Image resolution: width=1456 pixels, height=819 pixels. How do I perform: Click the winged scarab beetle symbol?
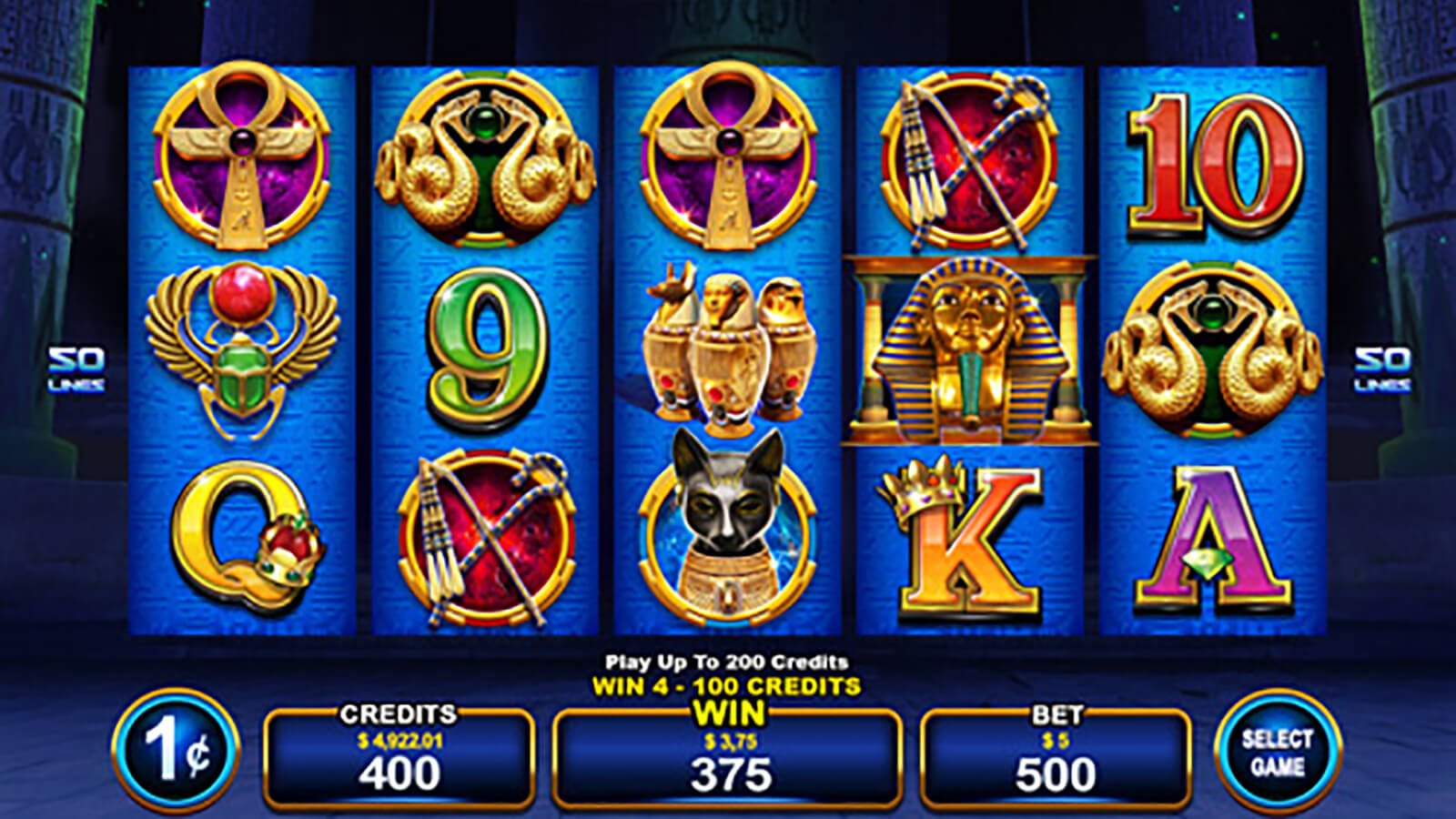click(243, 349)
